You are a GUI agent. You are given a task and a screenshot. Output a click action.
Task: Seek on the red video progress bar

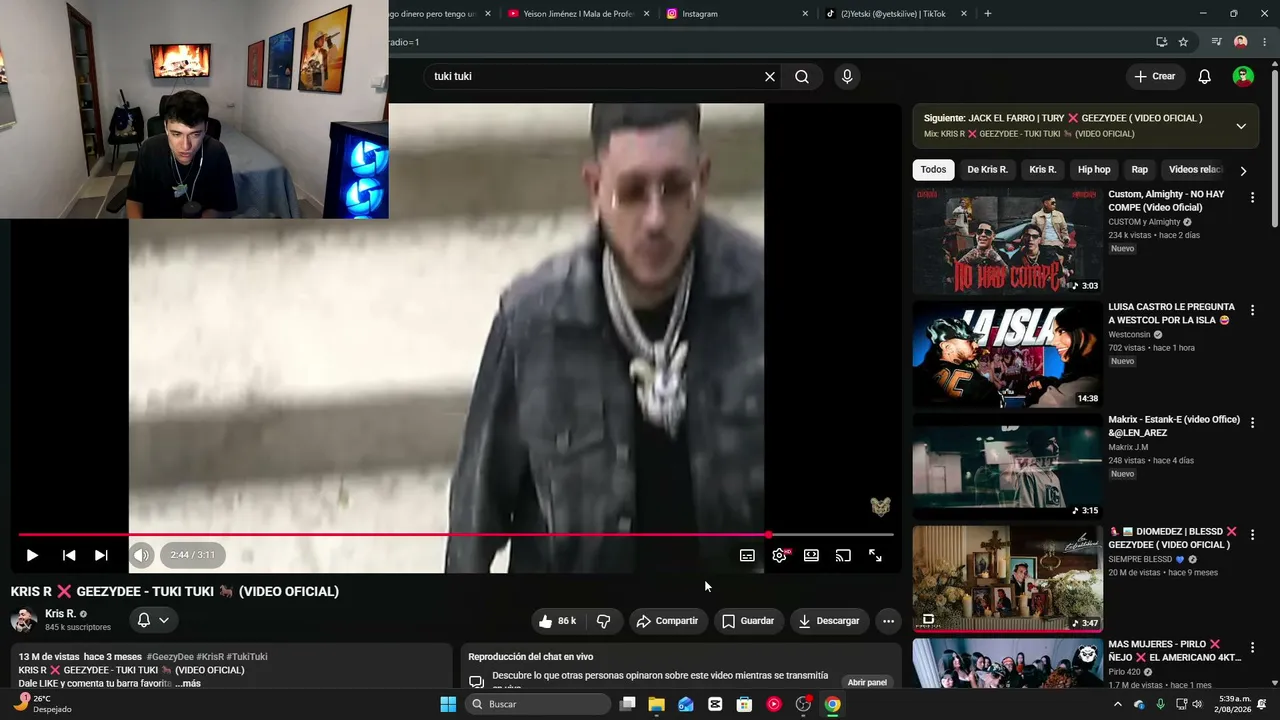[x=456, y=535]
